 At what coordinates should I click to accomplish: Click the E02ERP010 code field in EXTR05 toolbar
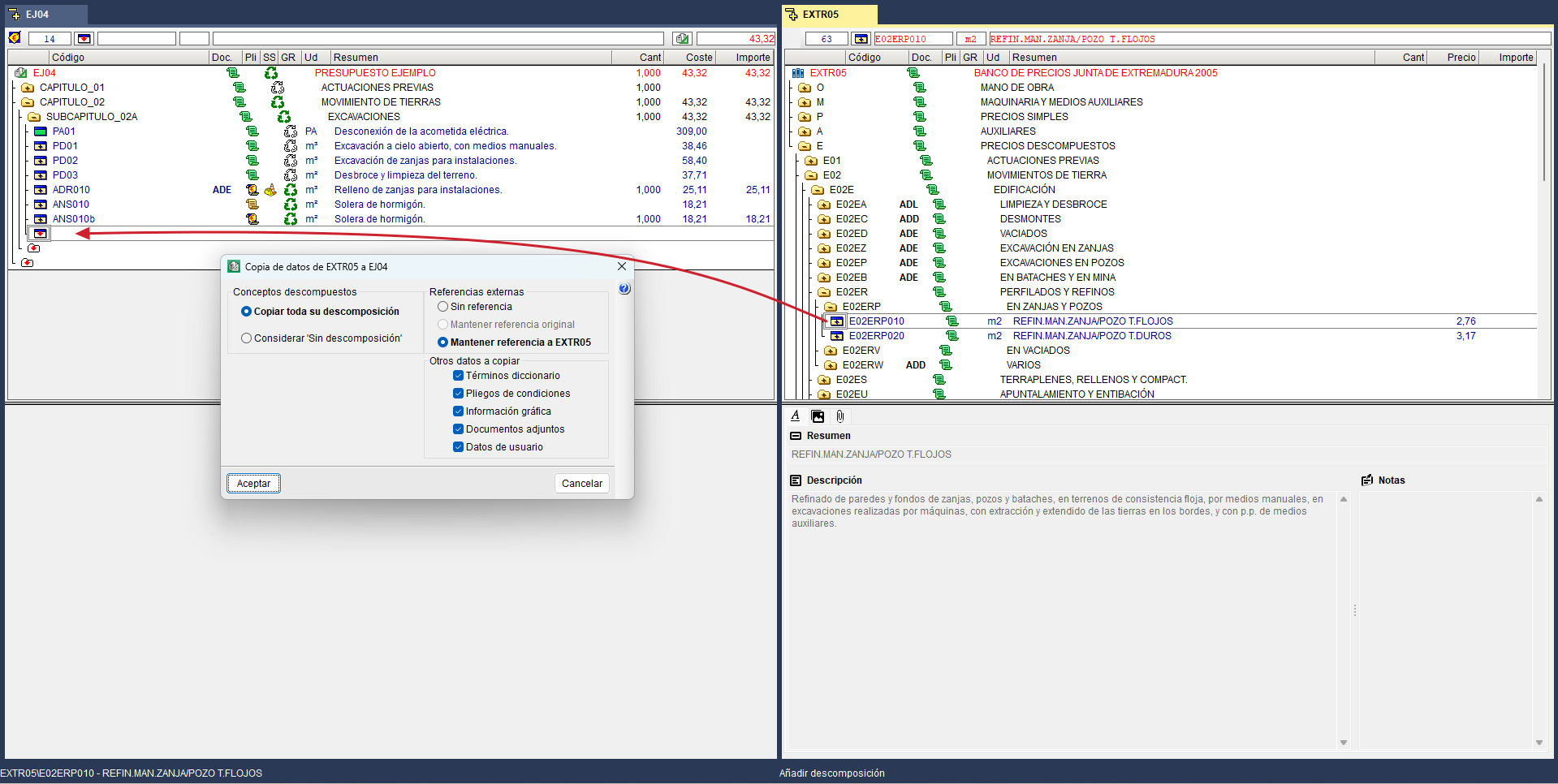point(913,39)
